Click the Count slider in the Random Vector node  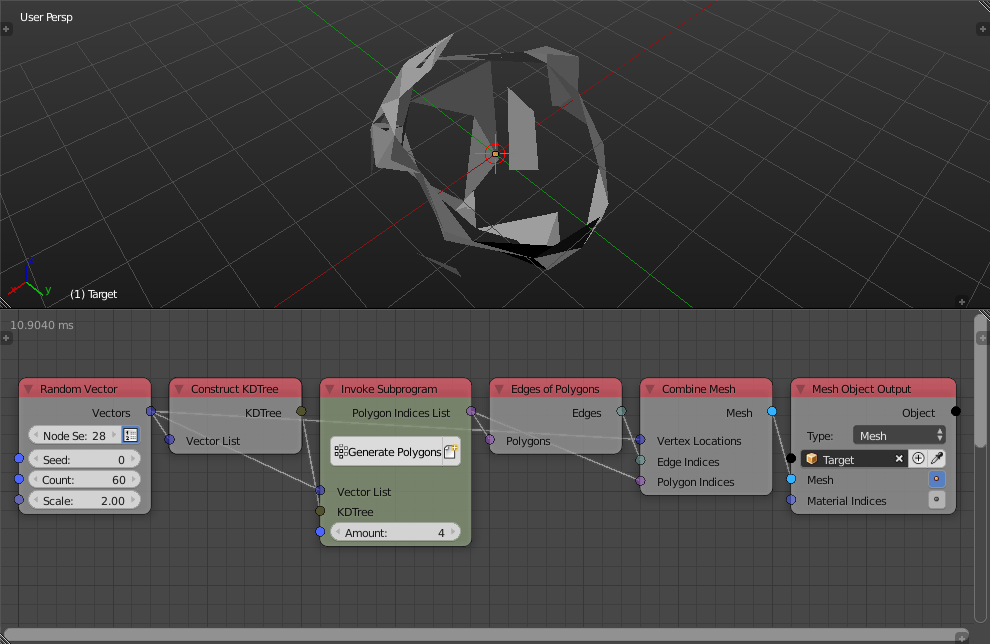click(x=84, y=479)
